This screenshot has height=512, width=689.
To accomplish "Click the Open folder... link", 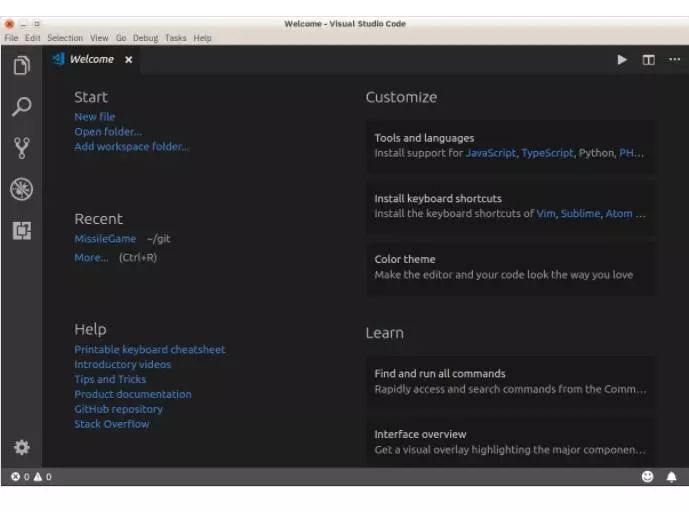I will click(108, 131).
